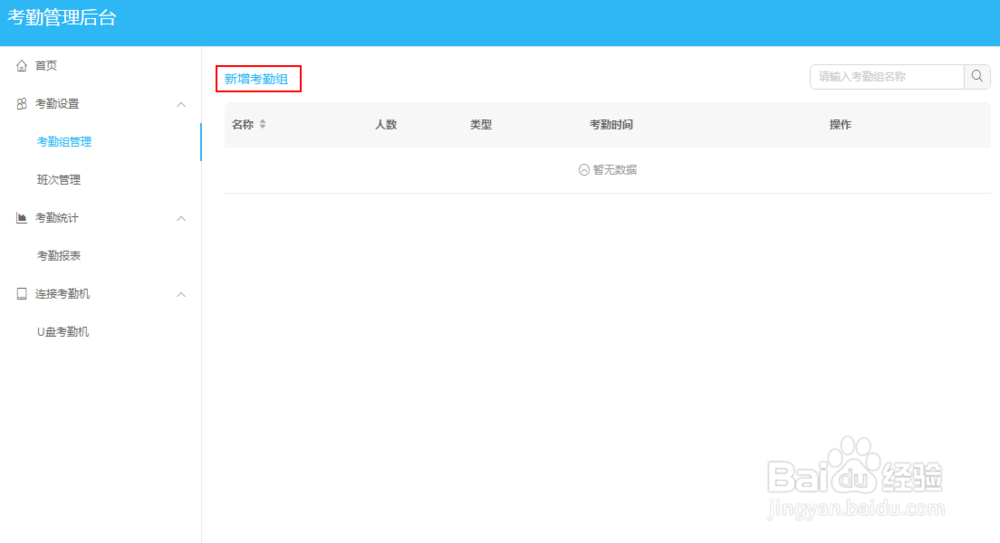Viewport: 1000px width, 543px height.
Task: Click the 暂无数据 empty message
Action: click(x=608, y=170)
